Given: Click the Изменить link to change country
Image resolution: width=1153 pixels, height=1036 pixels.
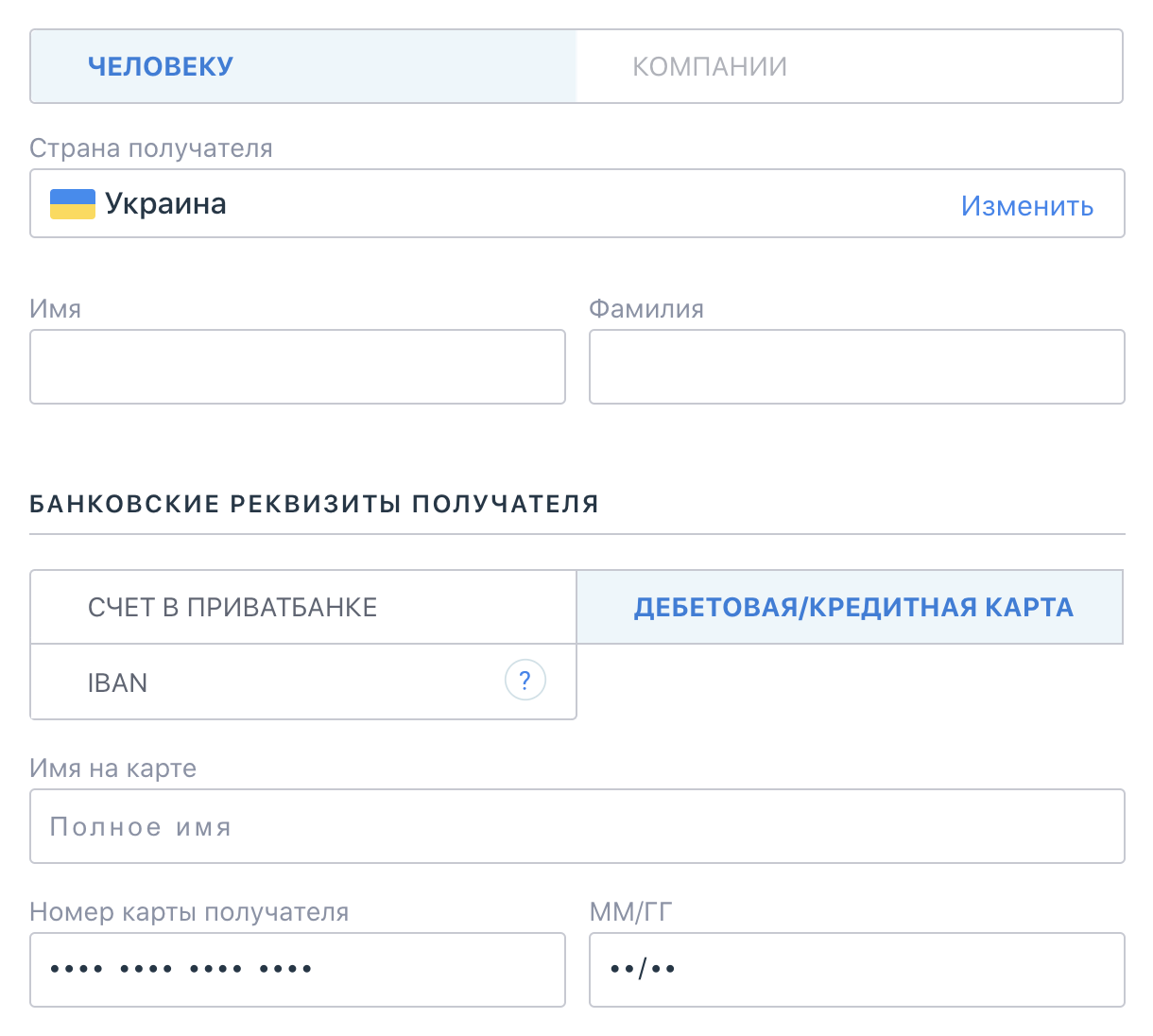Looking at the screenshot, I should [x=1026, y=205].
